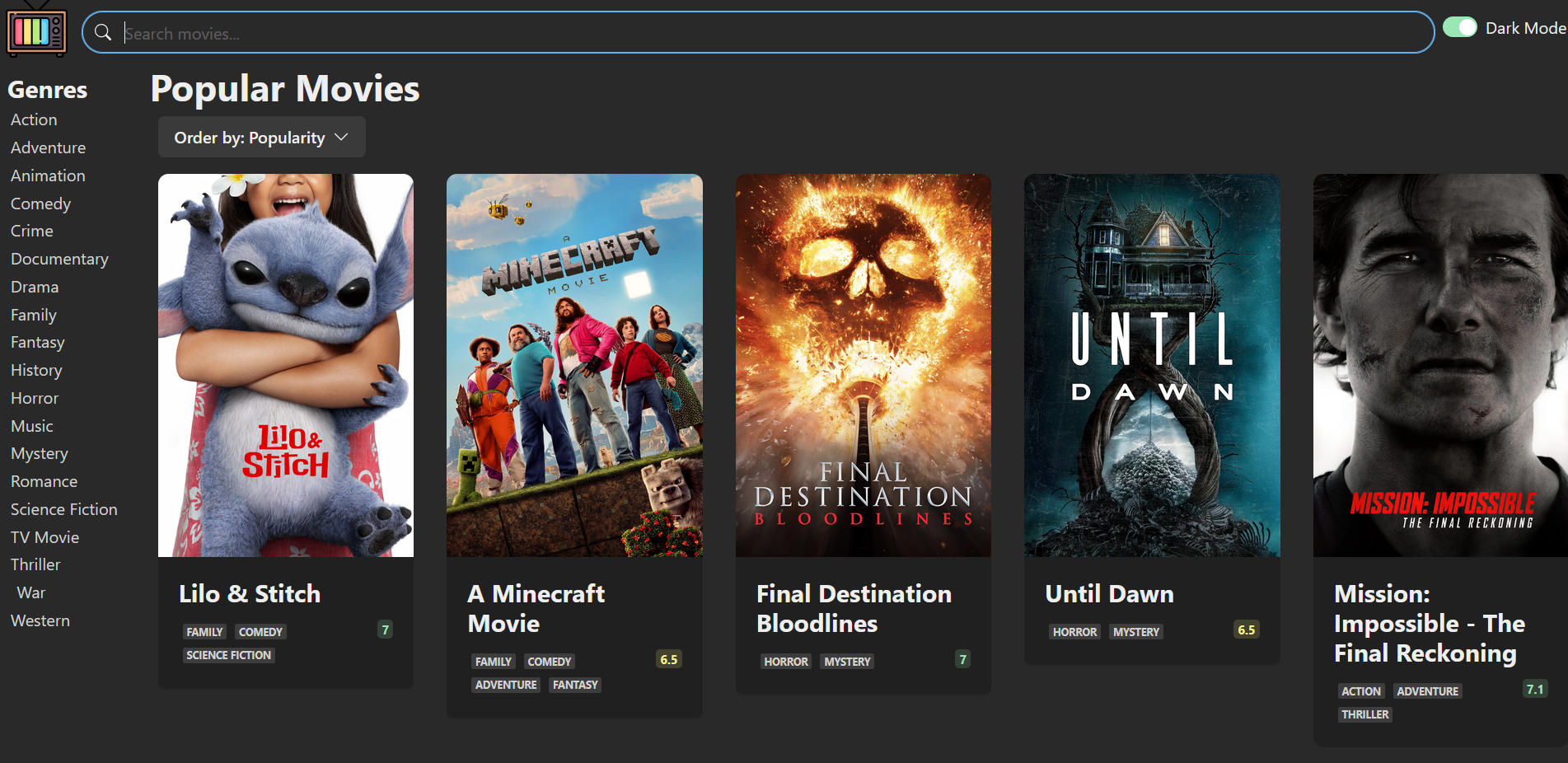Viewport: 1568px width, 763px height.
Task: Click the Lilo & Stitch title
Action: click(250, 593)
